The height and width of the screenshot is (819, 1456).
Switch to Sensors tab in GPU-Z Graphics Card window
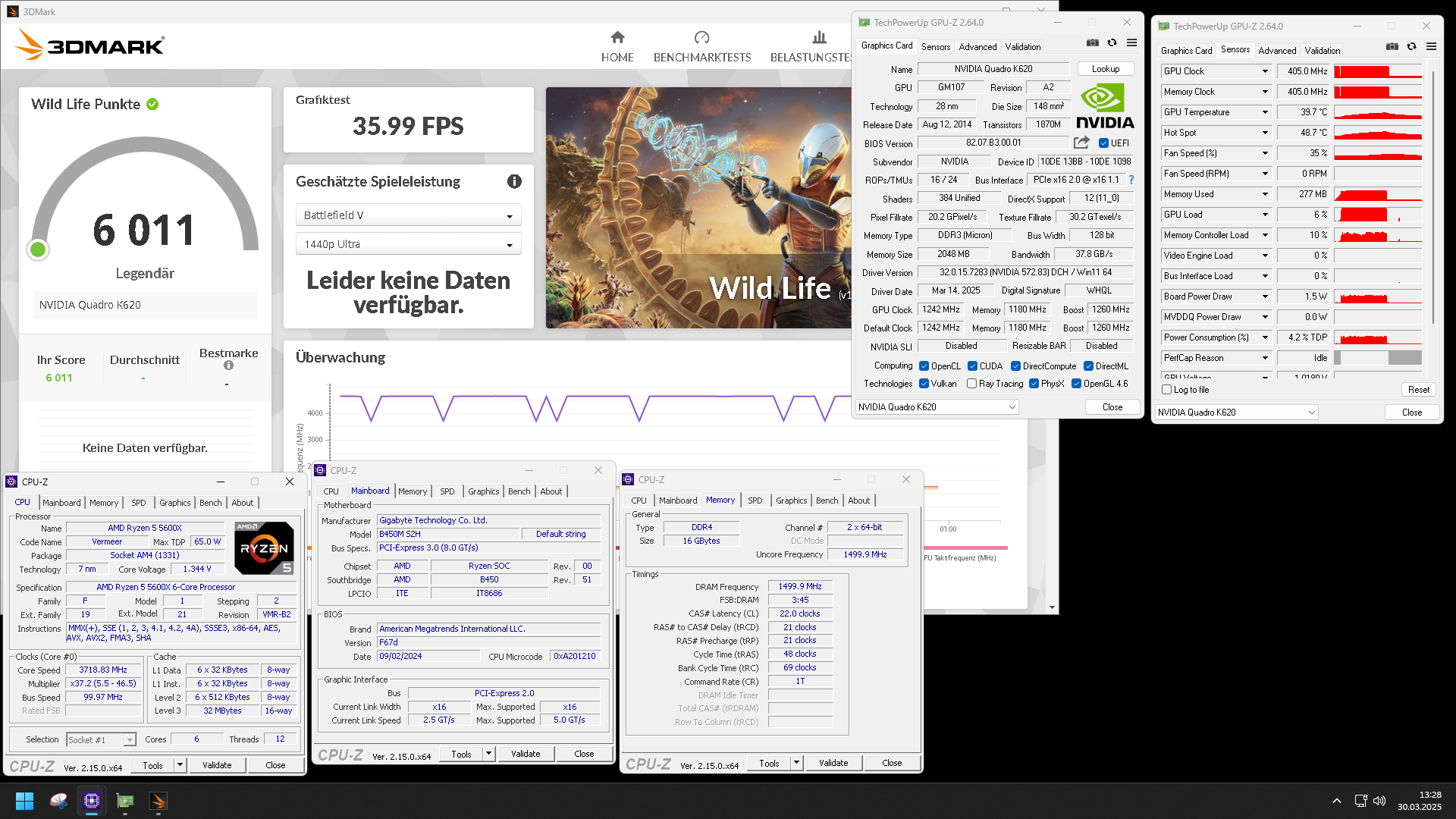tap(936, 46)
